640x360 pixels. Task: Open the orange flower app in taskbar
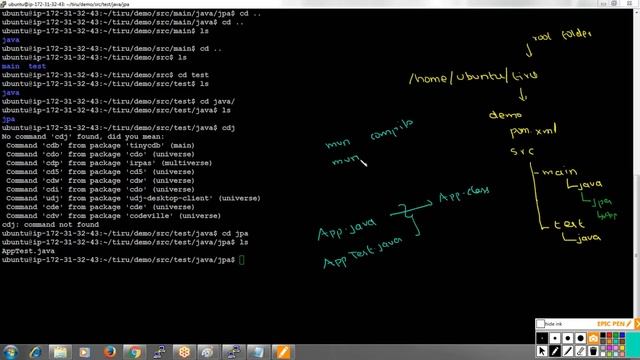pos(184,352)
